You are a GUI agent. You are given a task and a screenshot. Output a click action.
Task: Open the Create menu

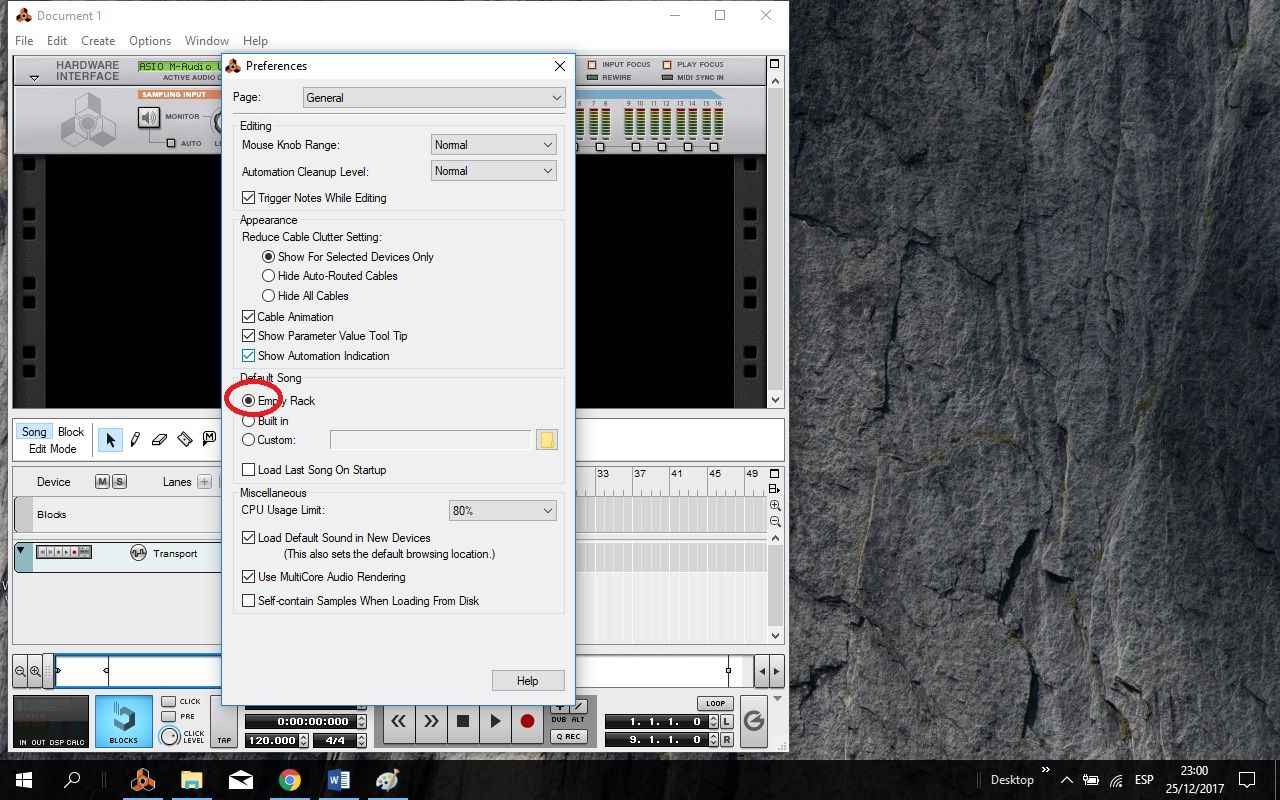tap(98, 41)
